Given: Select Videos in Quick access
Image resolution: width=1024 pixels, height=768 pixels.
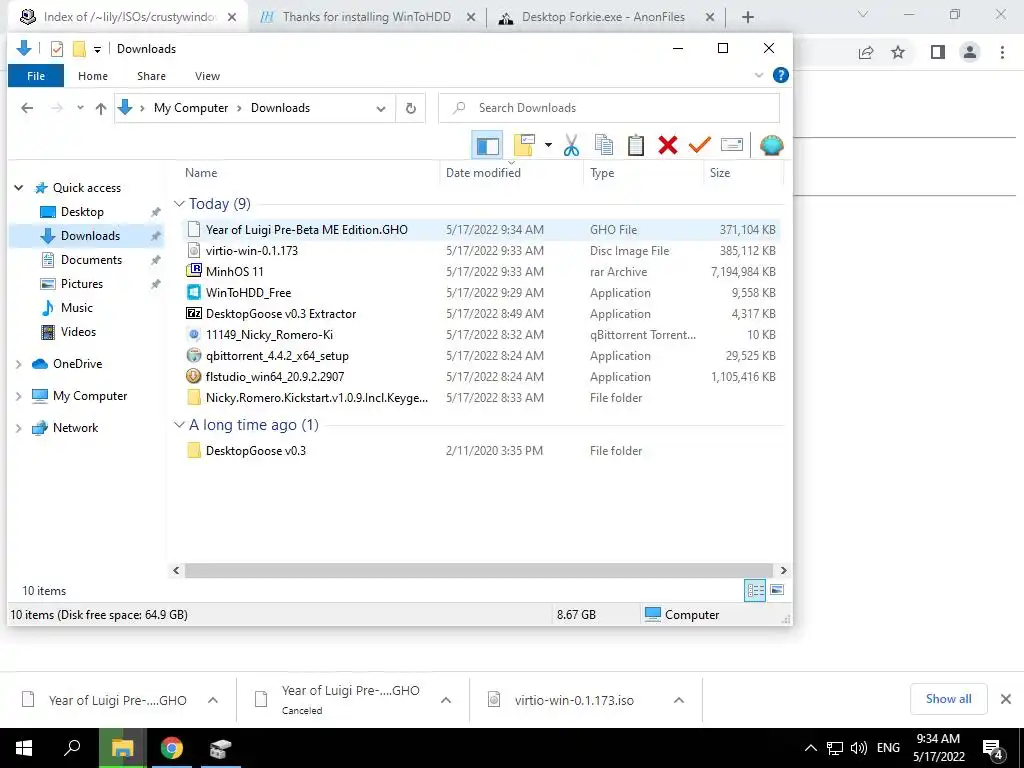Looking at the screenshot, I should (x=78, y=332).
